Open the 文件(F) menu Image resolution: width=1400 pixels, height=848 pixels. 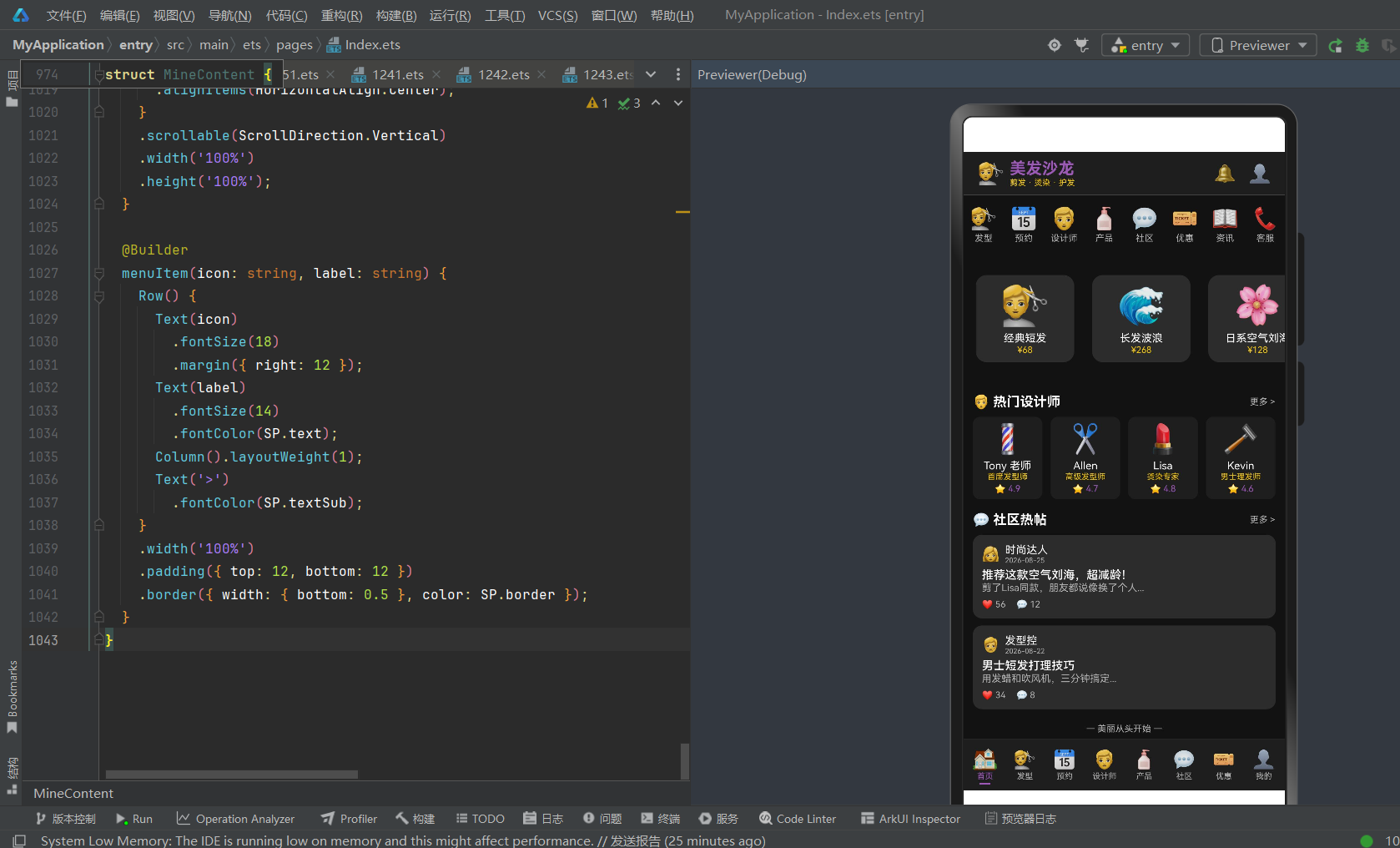tap(66, 15)
